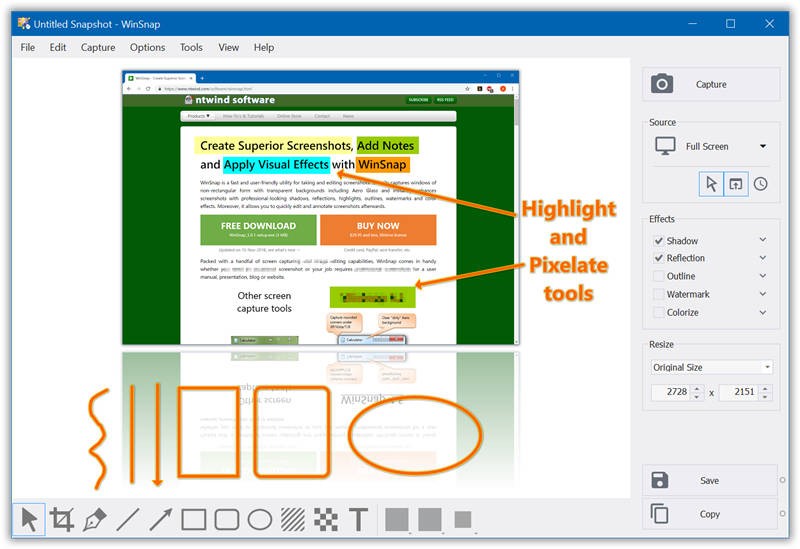Image resolution: width=800 pixels, height=549 pixels.
Task: Disable the Shadow effect checkbox
Action: pyautogui.click(x=659, y=241)
